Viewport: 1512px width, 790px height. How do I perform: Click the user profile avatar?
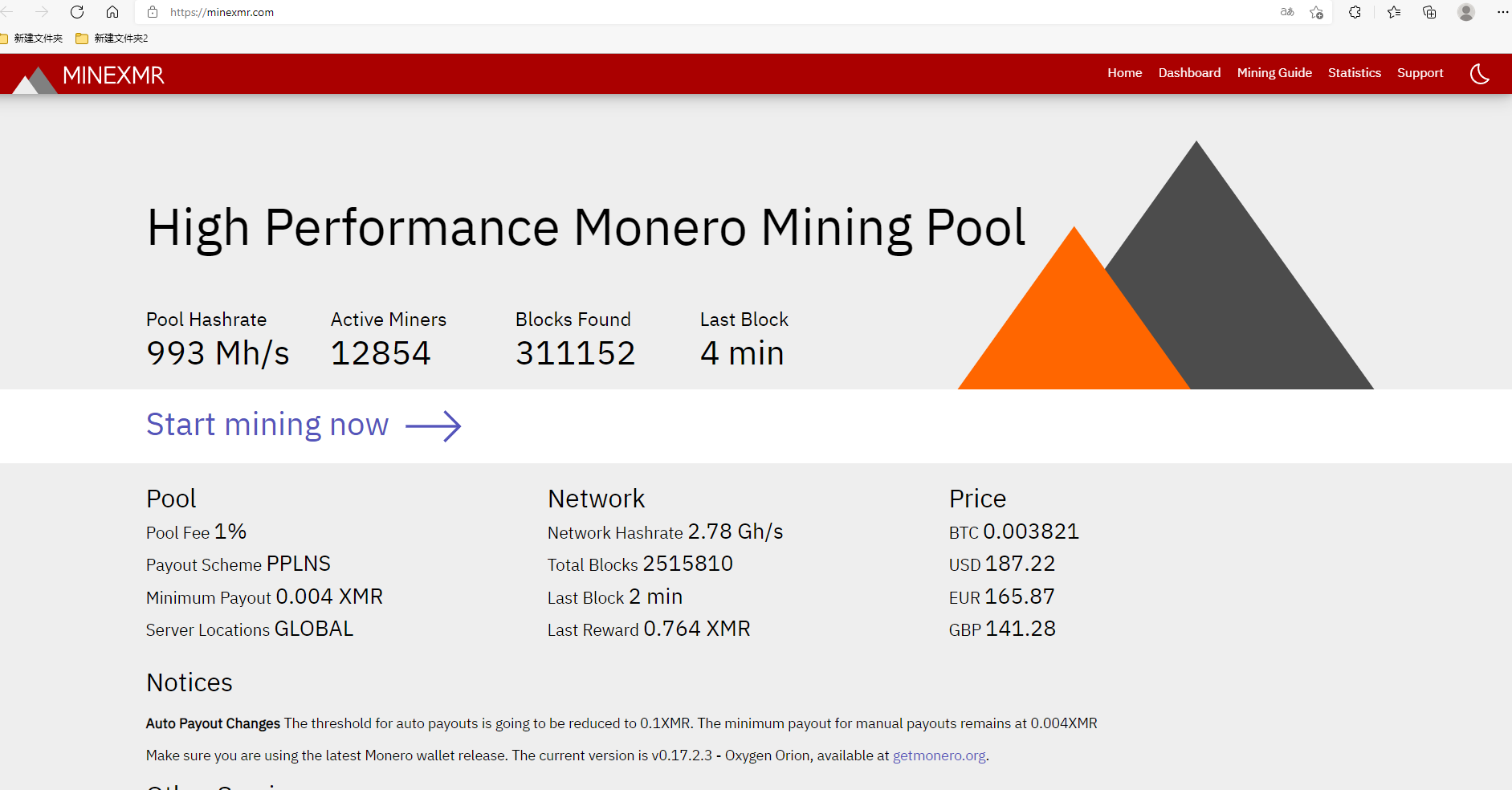(x=1466, y=12)
